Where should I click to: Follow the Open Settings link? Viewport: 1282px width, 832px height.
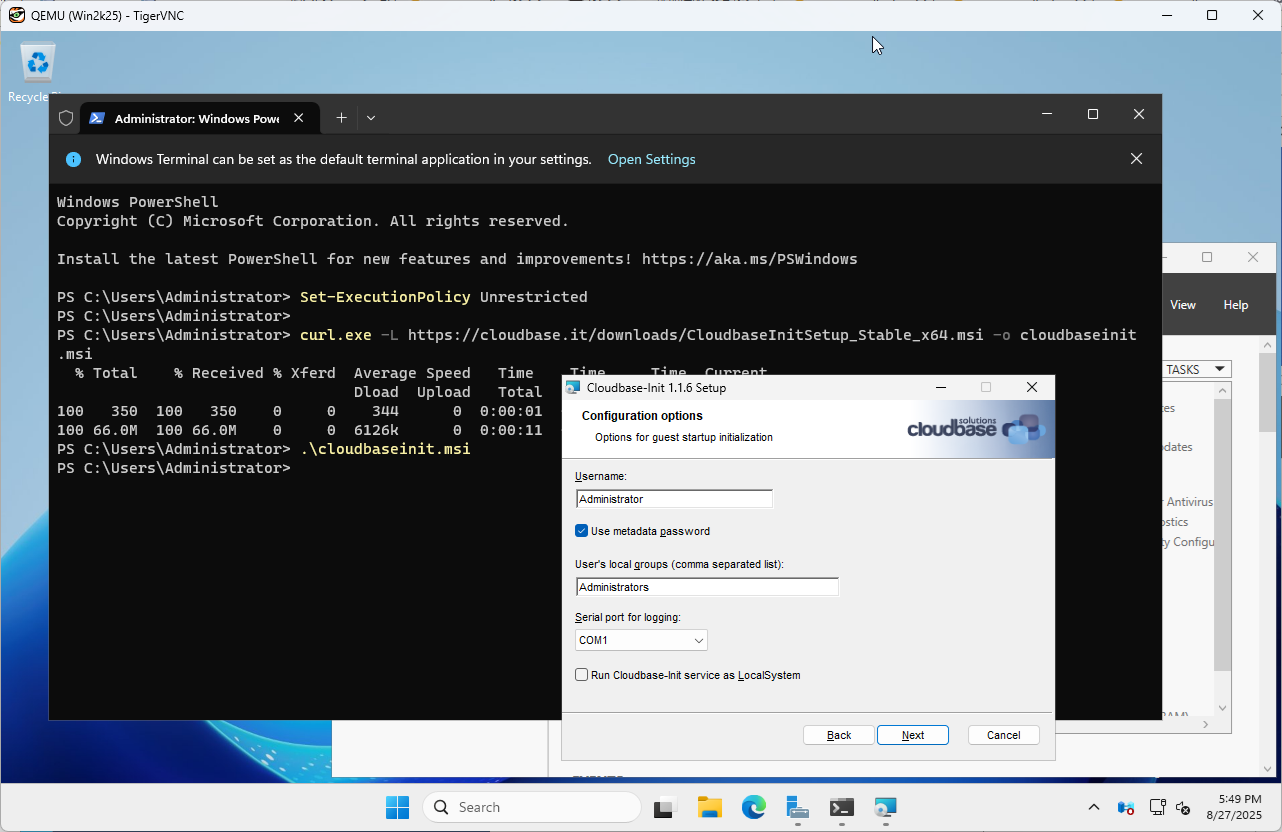[x=651, y=159]
